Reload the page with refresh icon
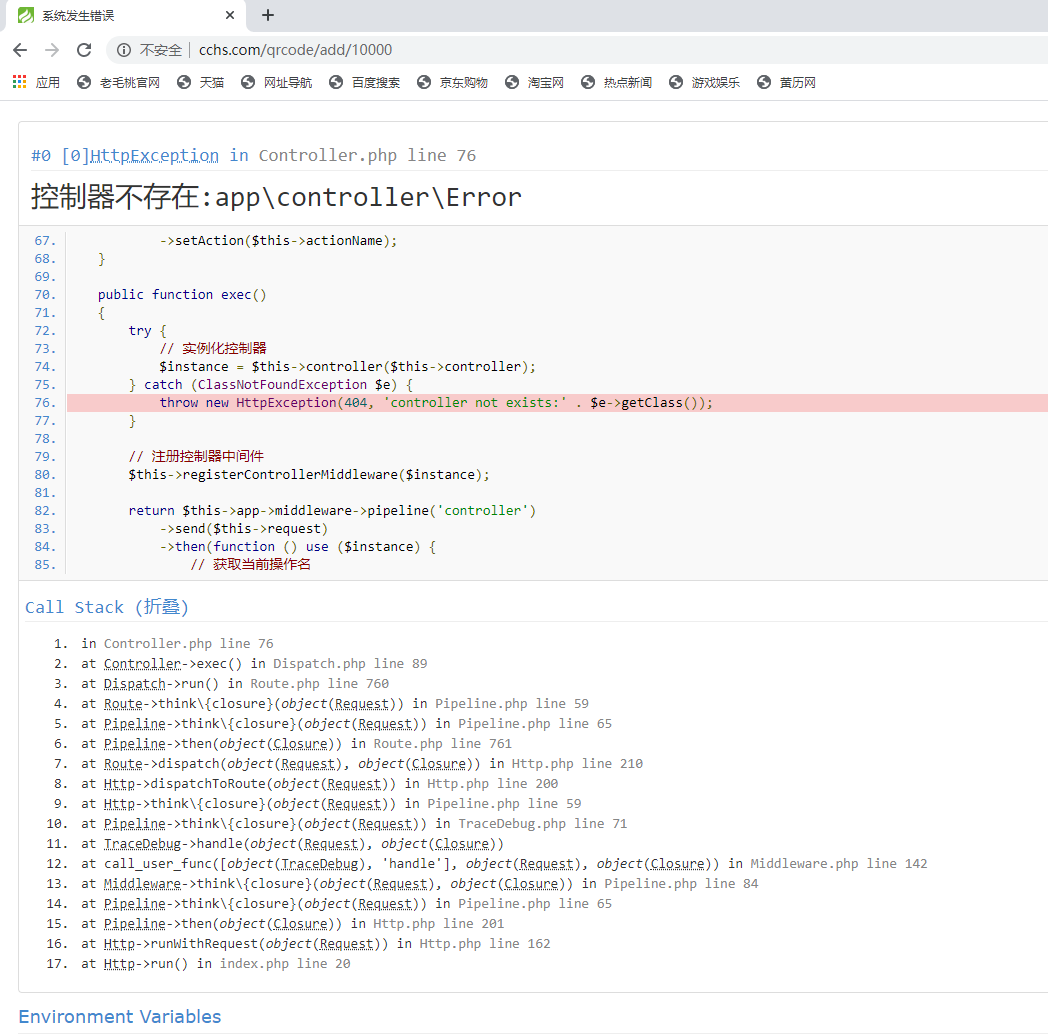Screen dimensions: 1048x1034 84,50
